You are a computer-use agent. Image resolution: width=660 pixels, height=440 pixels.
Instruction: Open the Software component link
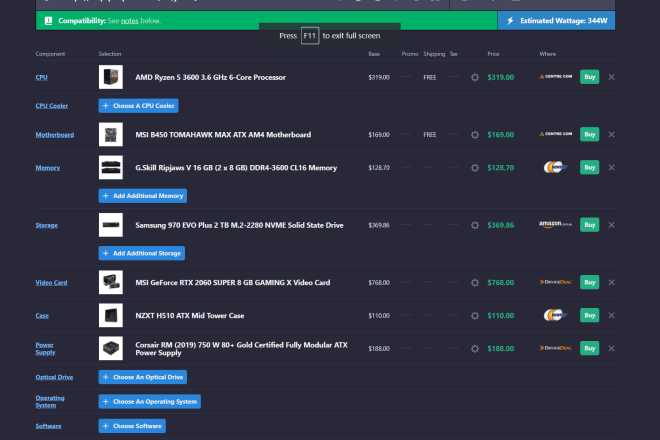click(x=48, y=426)
